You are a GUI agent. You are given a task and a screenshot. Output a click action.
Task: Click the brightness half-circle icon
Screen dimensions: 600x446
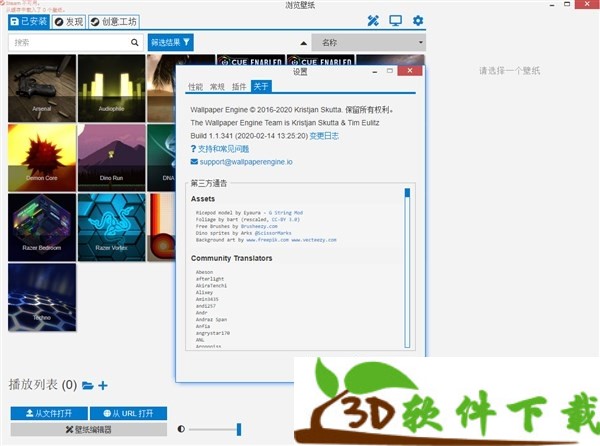(181, 429)
